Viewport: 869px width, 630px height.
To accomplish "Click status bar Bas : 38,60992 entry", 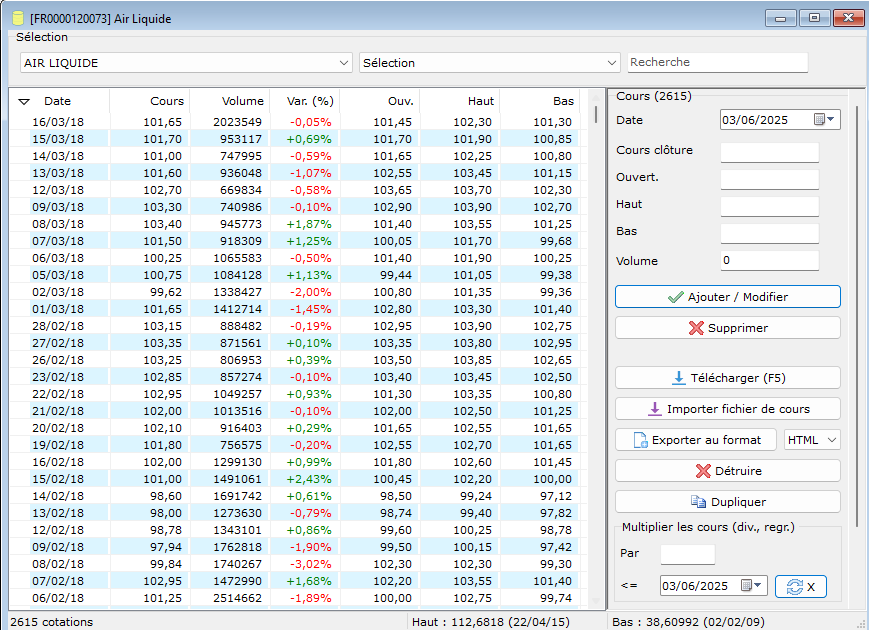I will point(688,622).
